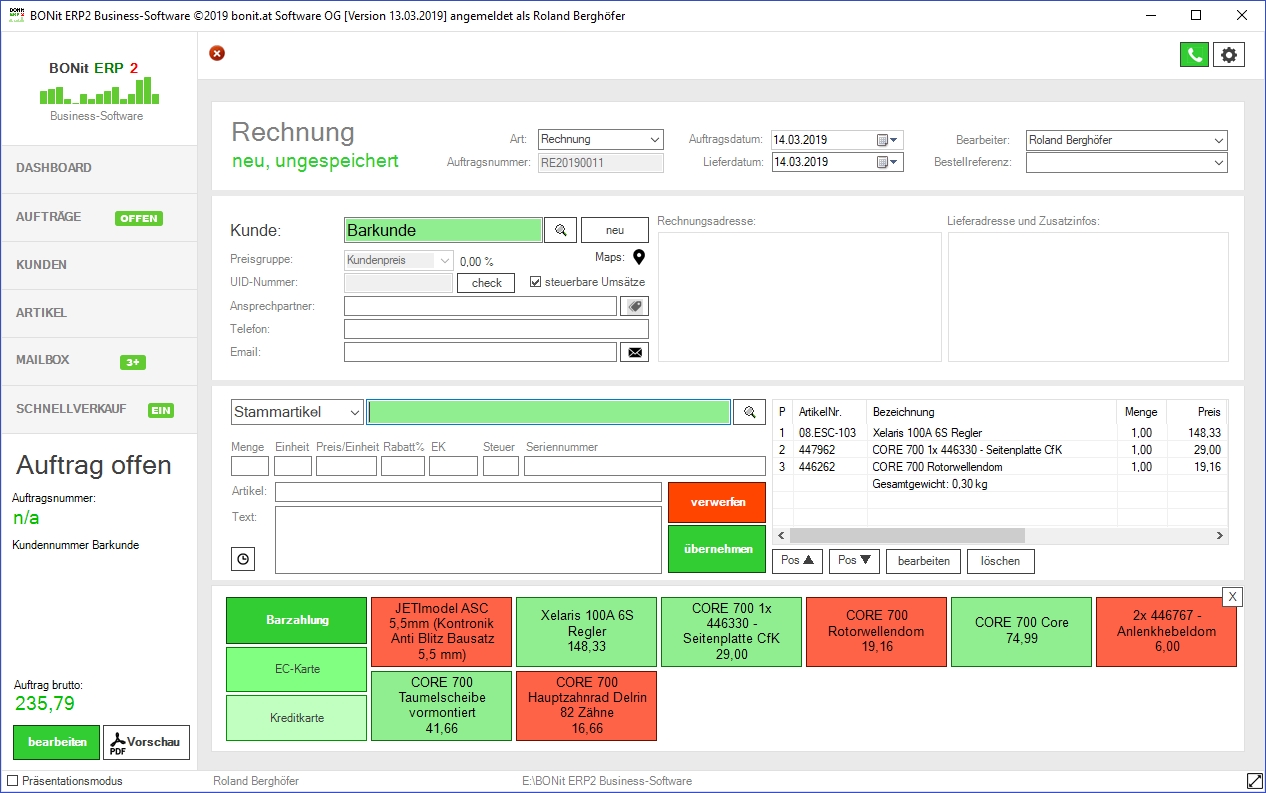Toggle the steuerbare Umsätze checkbox

(x=535, y=282)
